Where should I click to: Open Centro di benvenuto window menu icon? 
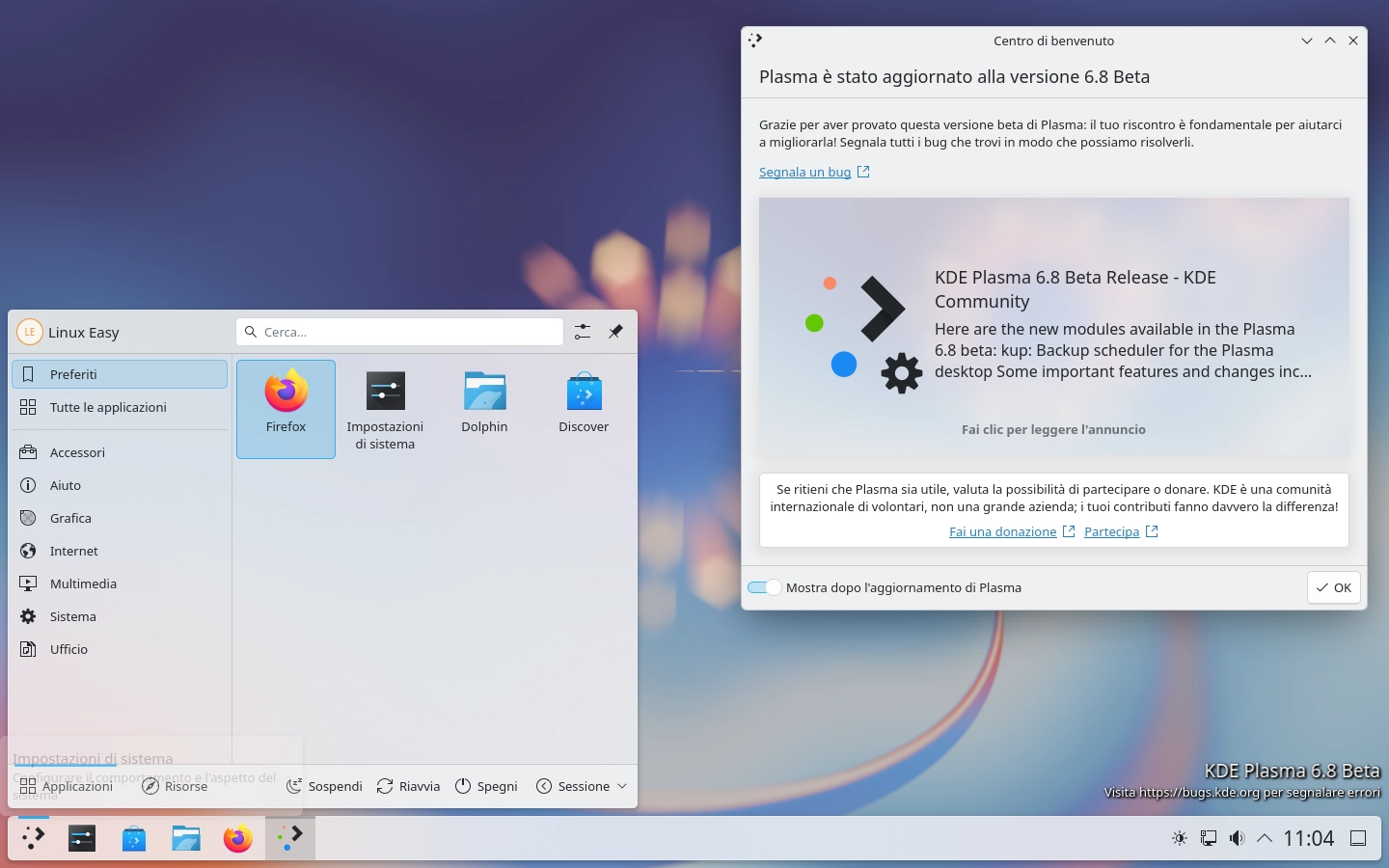coord(755,41)
